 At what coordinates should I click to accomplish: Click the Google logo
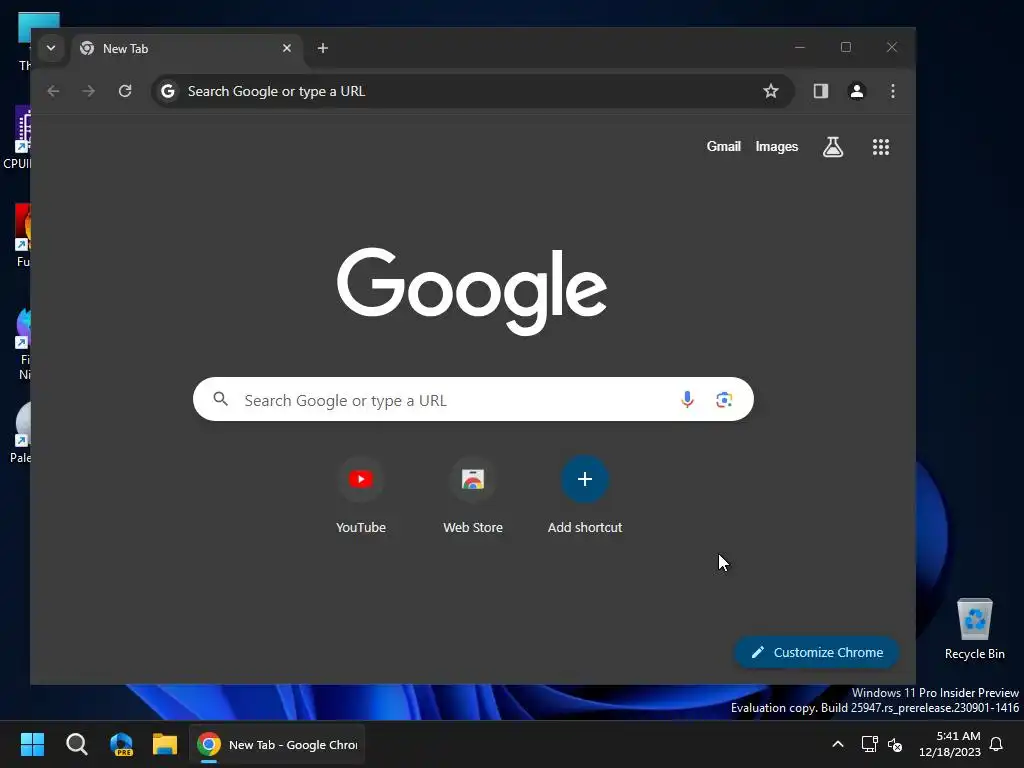click(472, 291)
